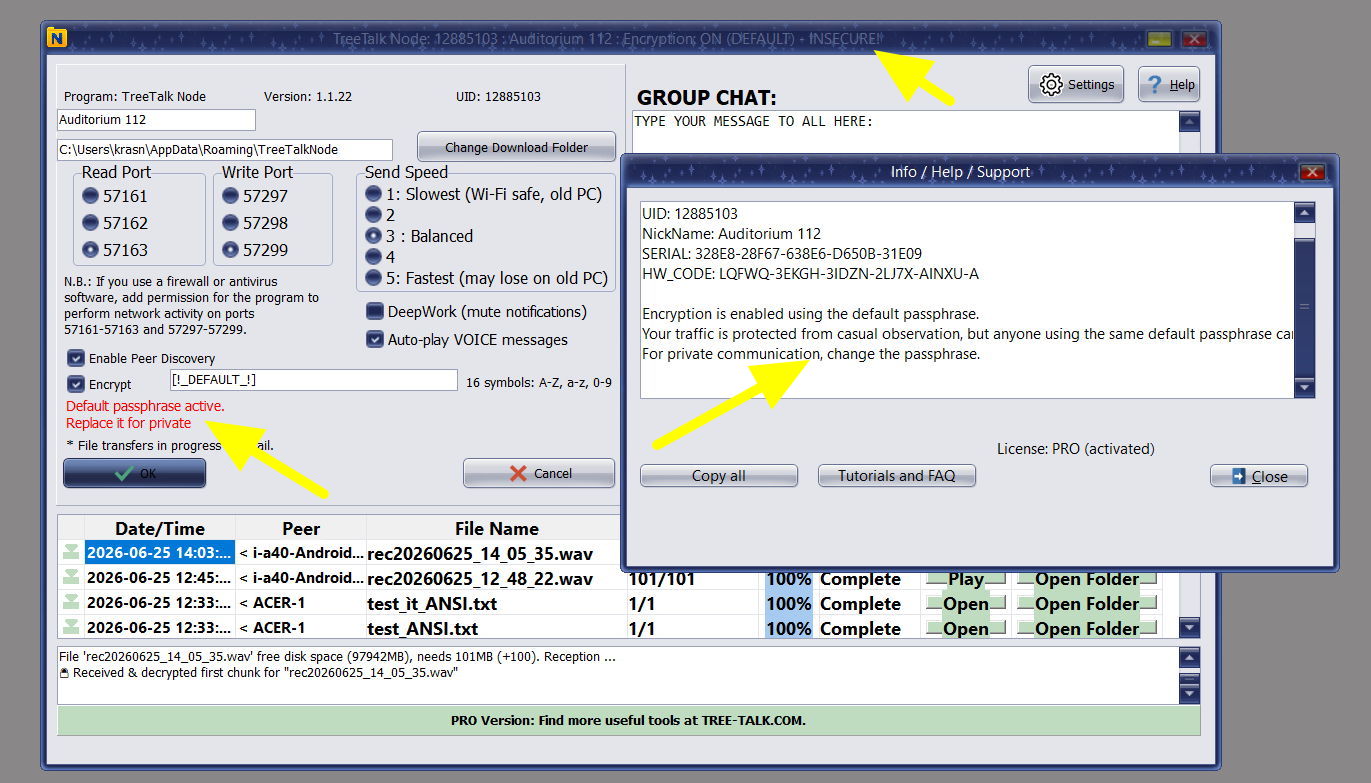The width and height of the screenshot is (1371, 783).
Task: Select file test_ANSI.txt
Action: coord(423,629)
